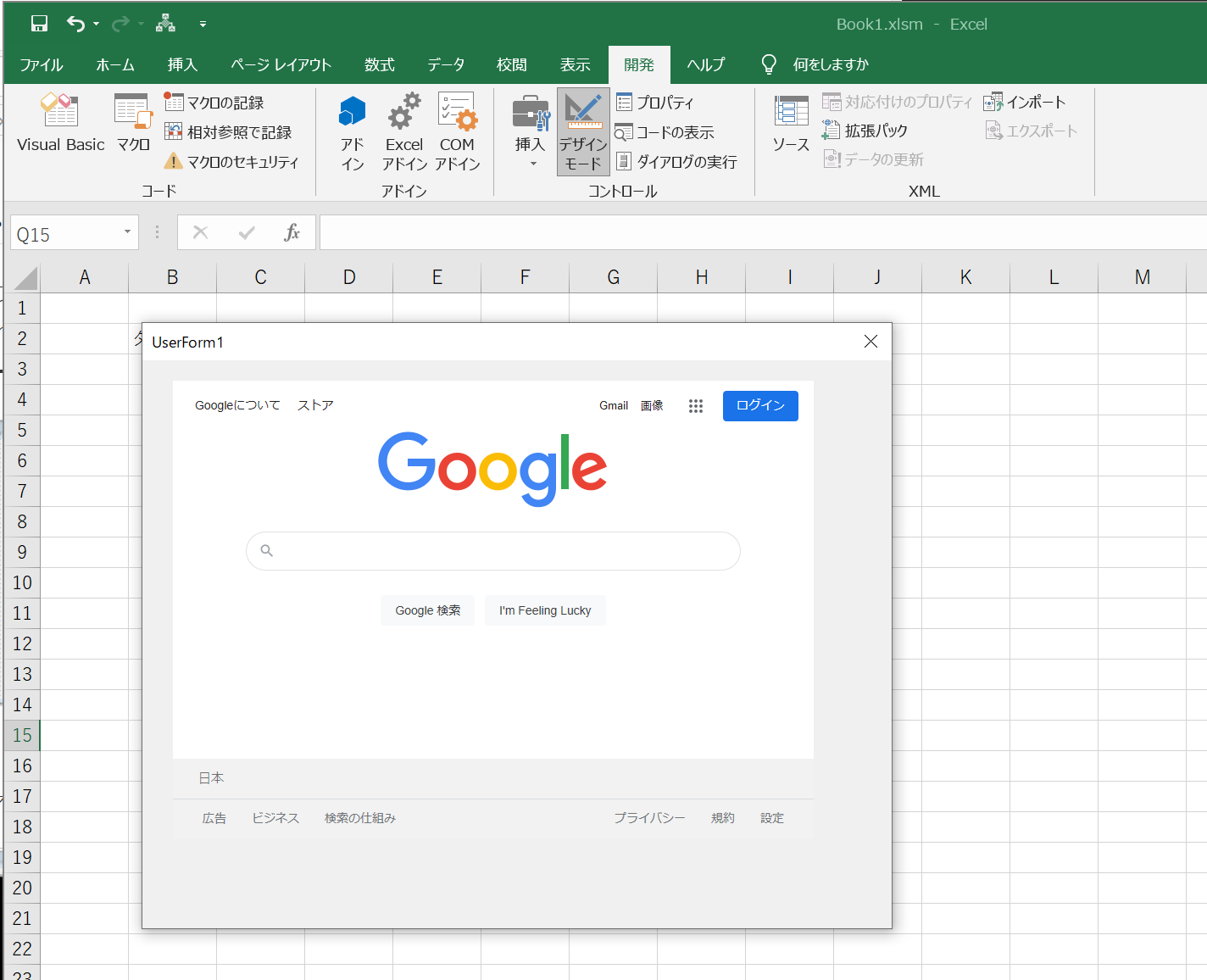
Task: Open the 規約 footer link
Action: click(723, 818)
